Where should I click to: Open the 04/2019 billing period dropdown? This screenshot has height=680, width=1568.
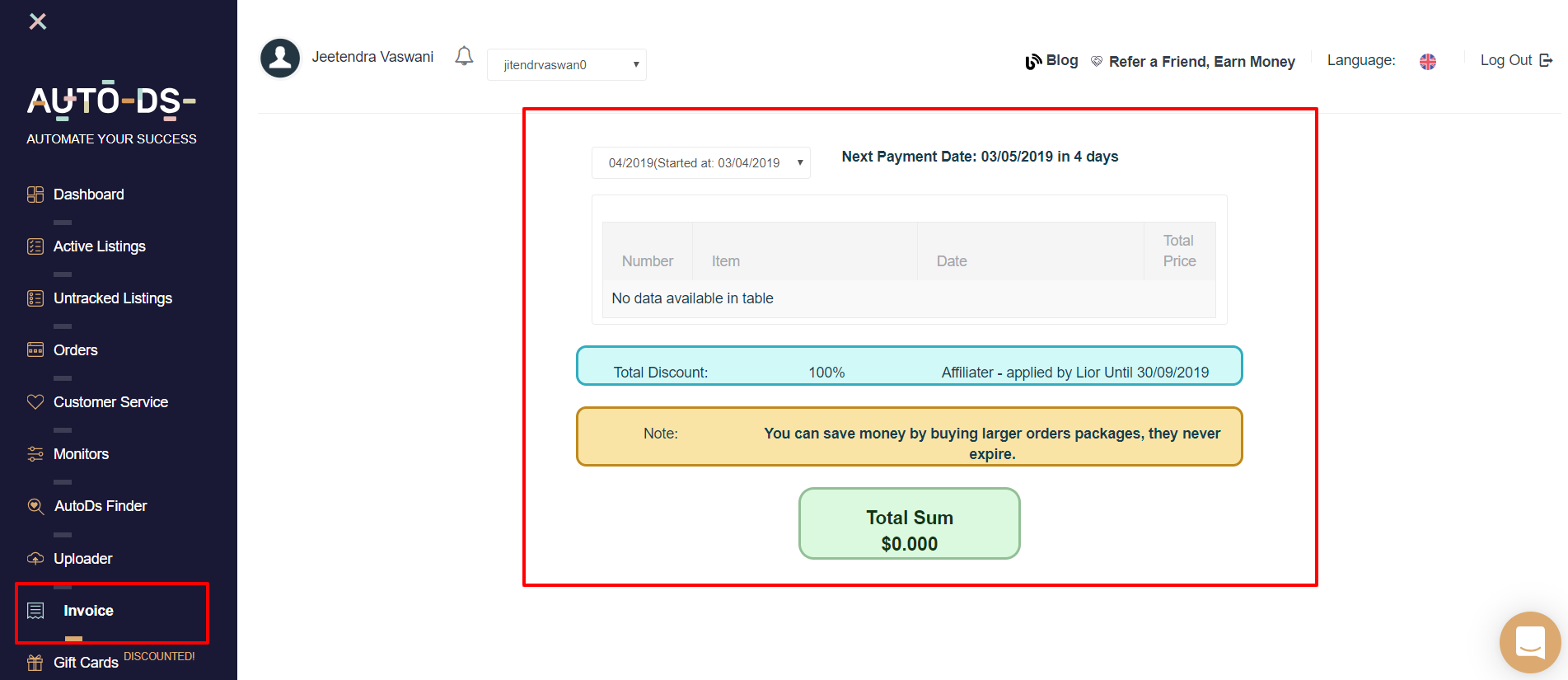point(701,163)
